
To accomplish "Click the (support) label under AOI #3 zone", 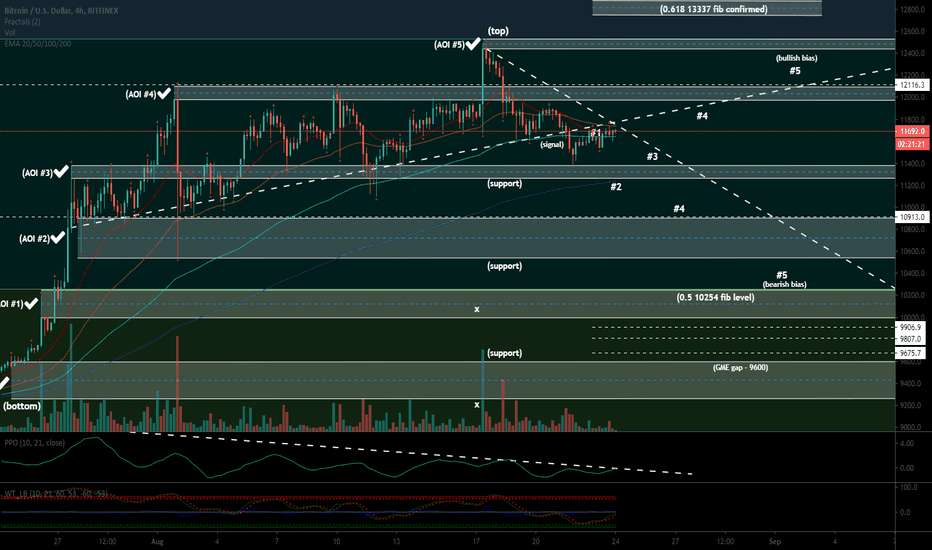I will (505, 184).
